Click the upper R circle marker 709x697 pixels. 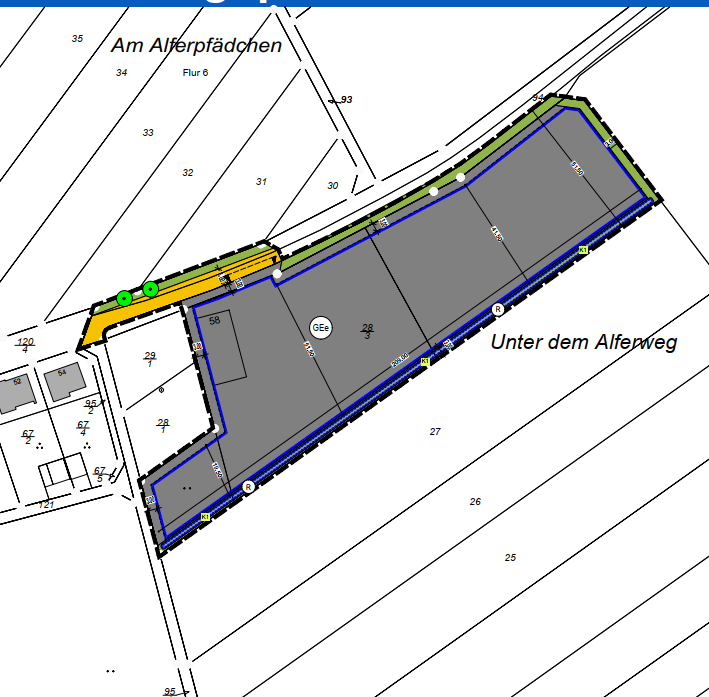[498, 309]
